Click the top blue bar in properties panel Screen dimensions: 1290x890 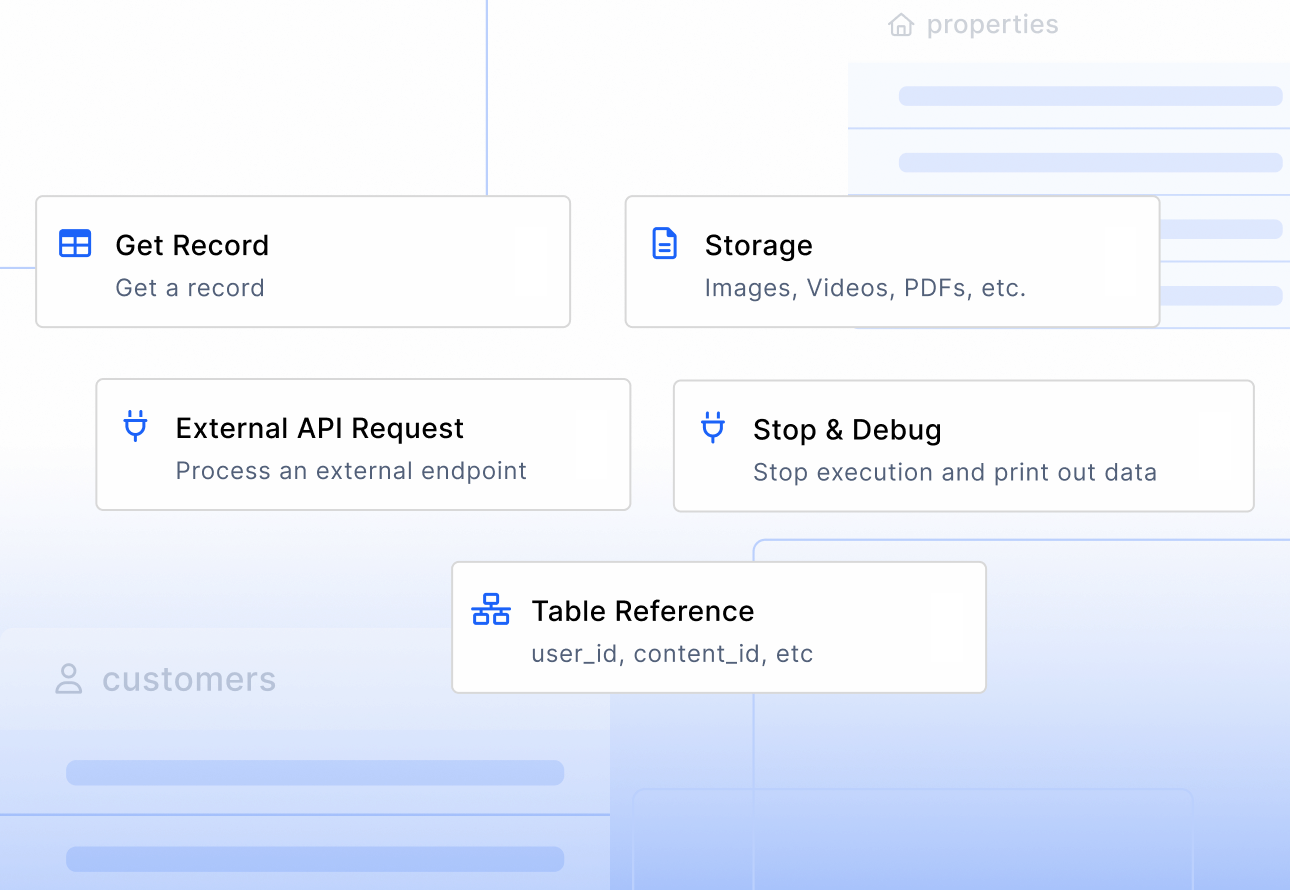tap(1090, 95)
